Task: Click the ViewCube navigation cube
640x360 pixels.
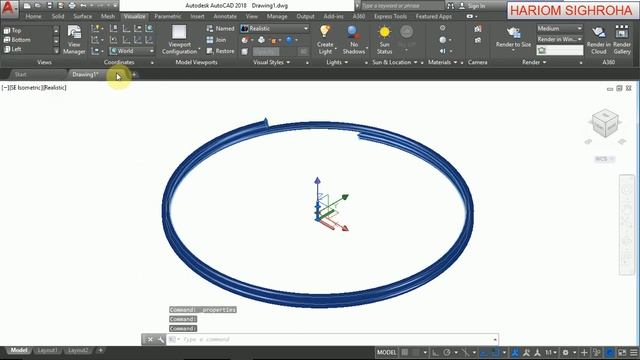Action: 605,123
